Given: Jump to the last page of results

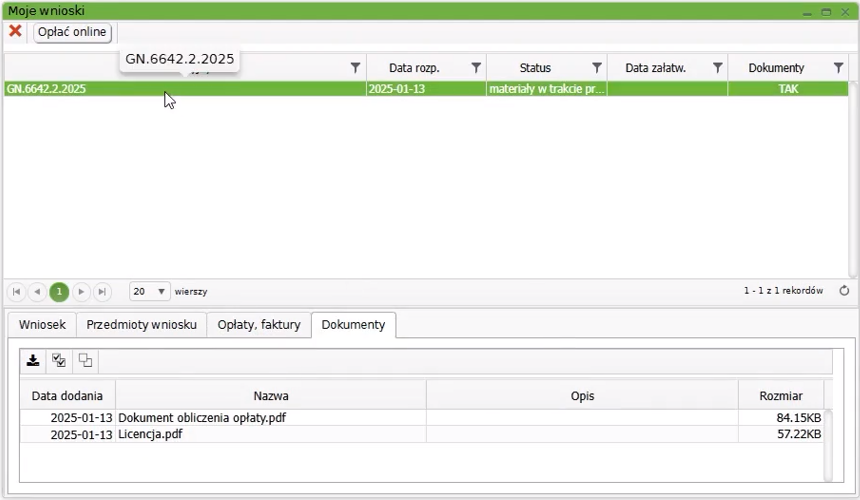Looking at the screenshot, I should (x=102, y=292).
